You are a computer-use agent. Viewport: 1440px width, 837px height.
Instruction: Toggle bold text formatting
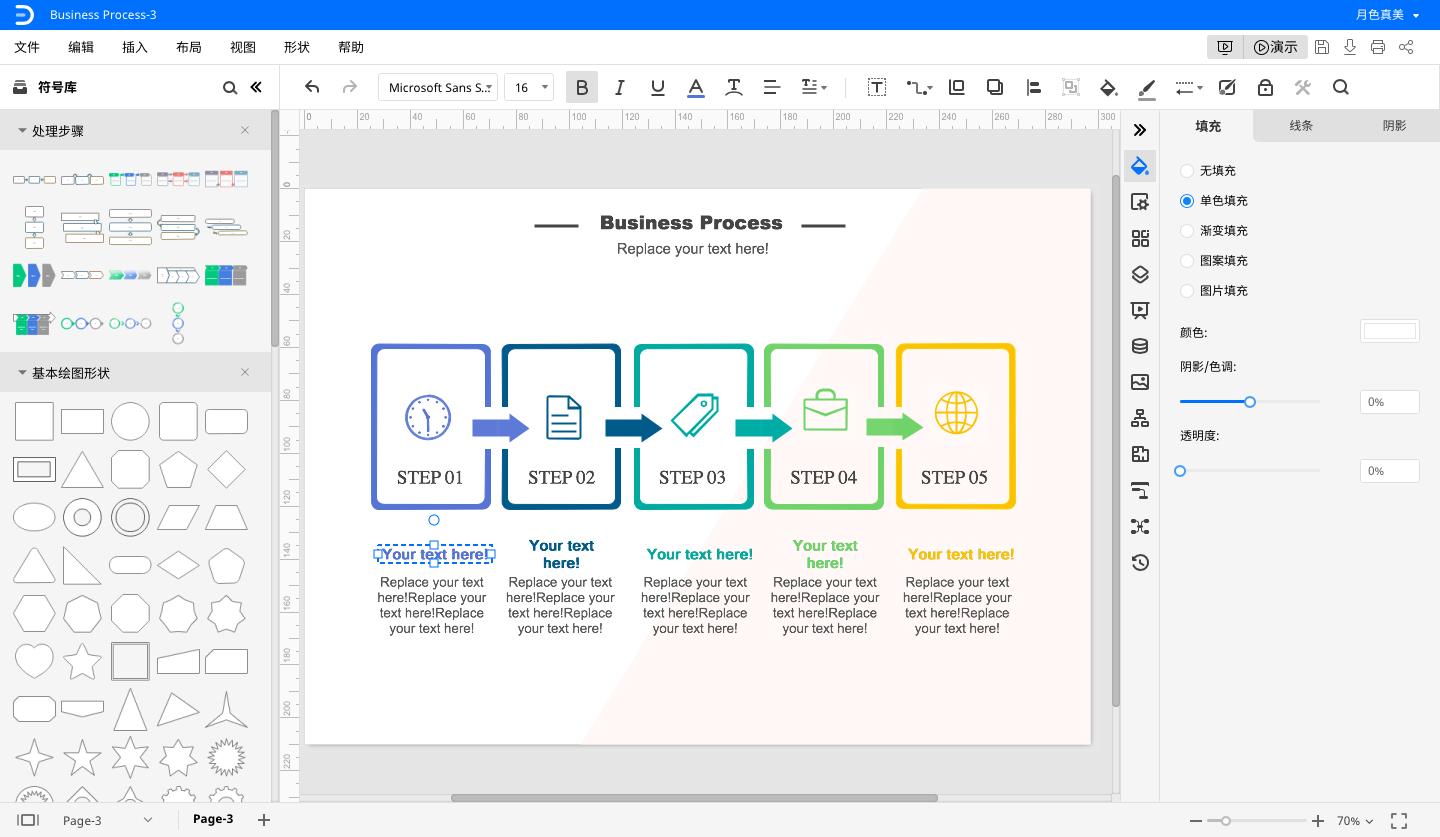(581, 88)
